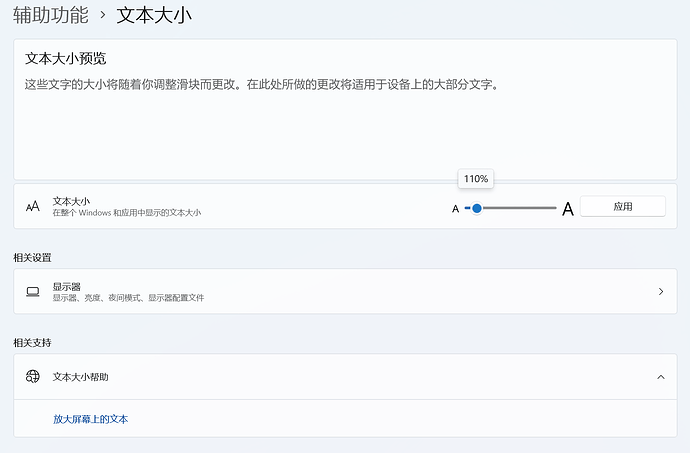Go back to 辅助功能 breadcrumb
The width and height of the screenshot is (690, 453).
51,15
